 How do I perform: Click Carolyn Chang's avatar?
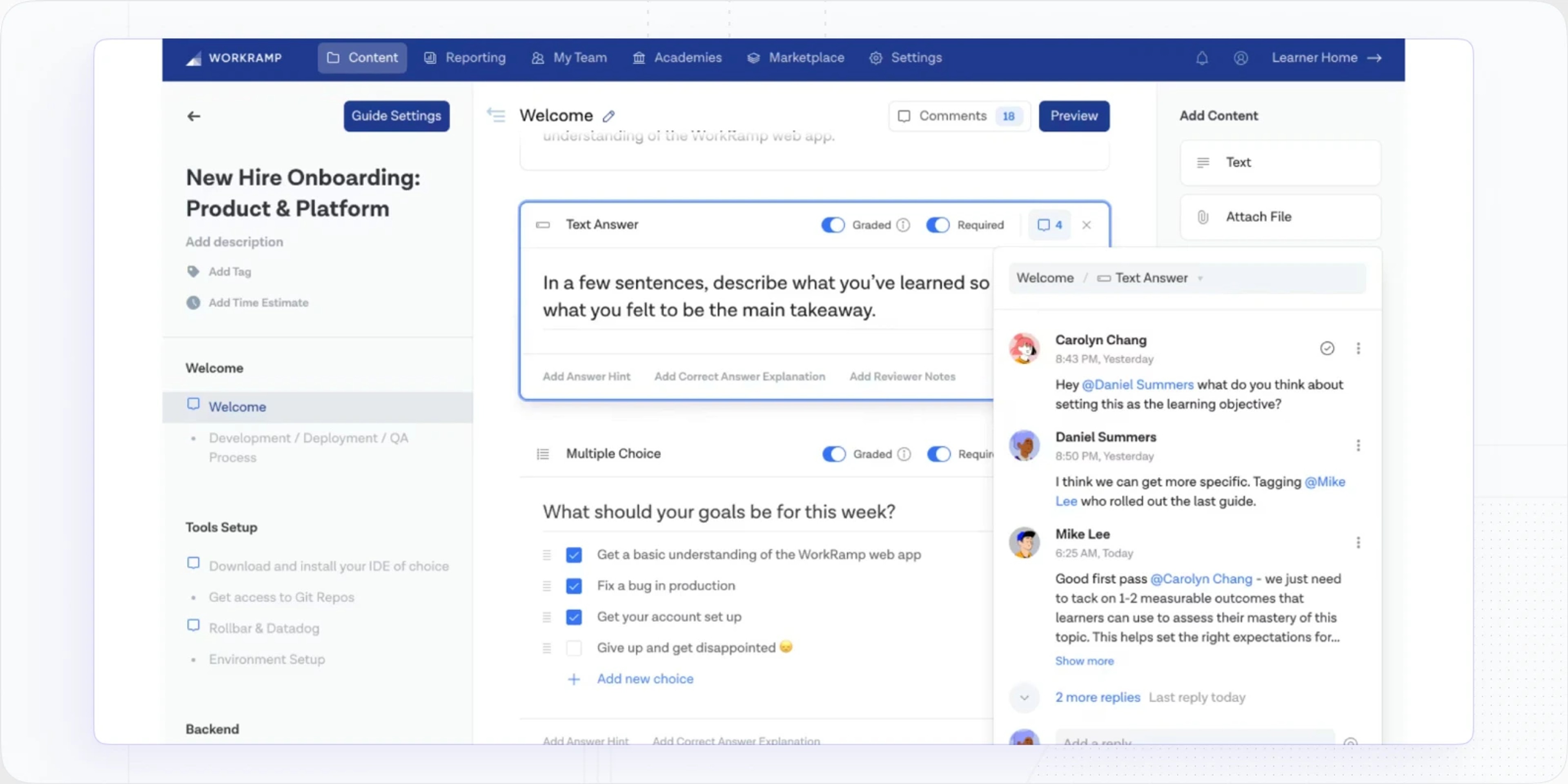pos(1025,348)
